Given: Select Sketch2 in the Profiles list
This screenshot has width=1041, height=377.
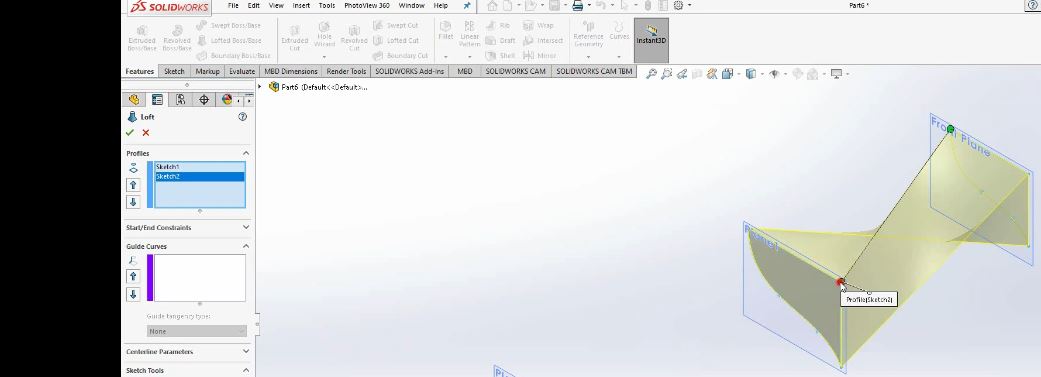Looking at the screenshot, I should (199, 177).
